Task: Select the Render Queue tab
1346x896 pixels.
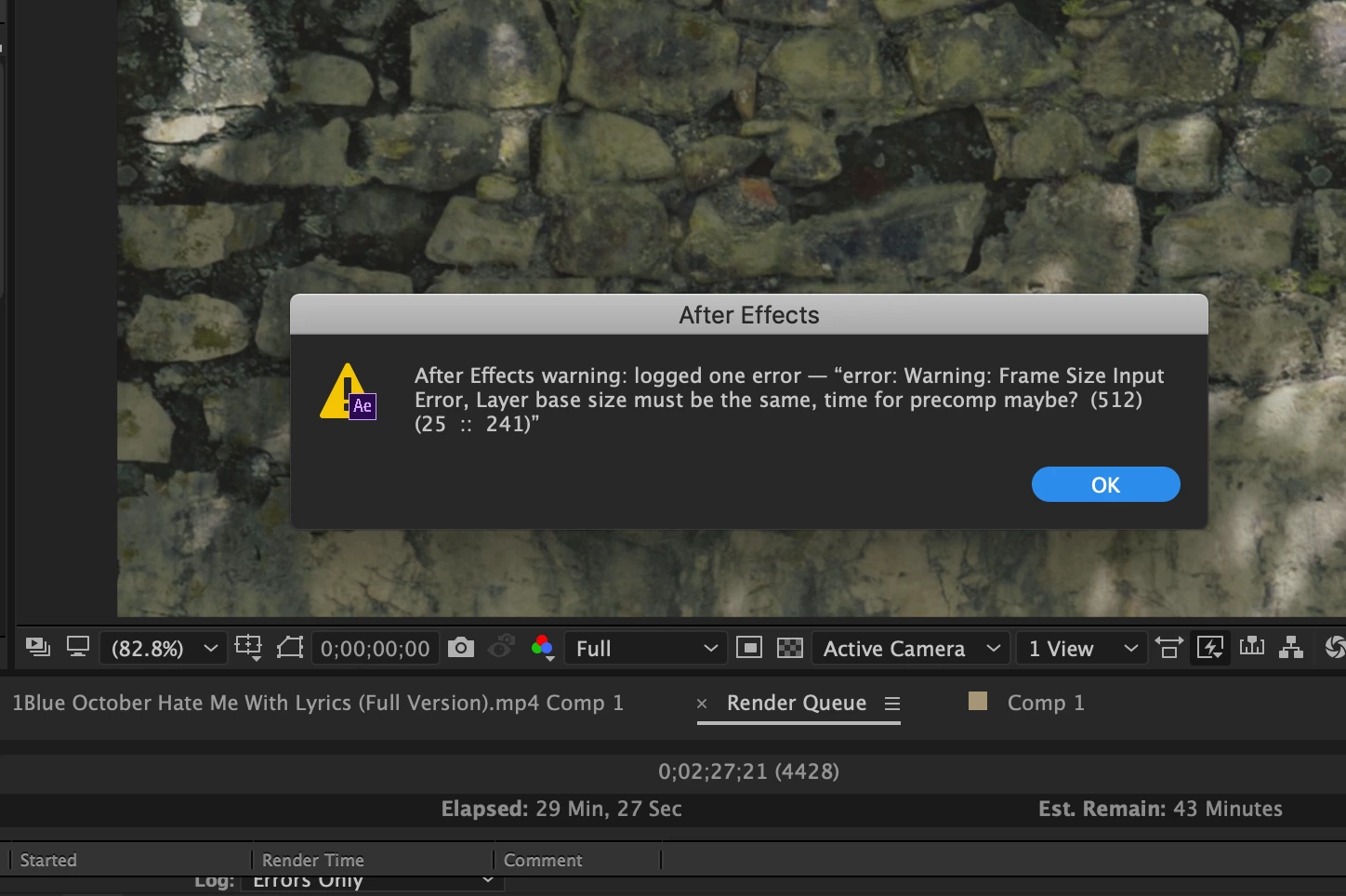Action: click(x=797, y=703)
